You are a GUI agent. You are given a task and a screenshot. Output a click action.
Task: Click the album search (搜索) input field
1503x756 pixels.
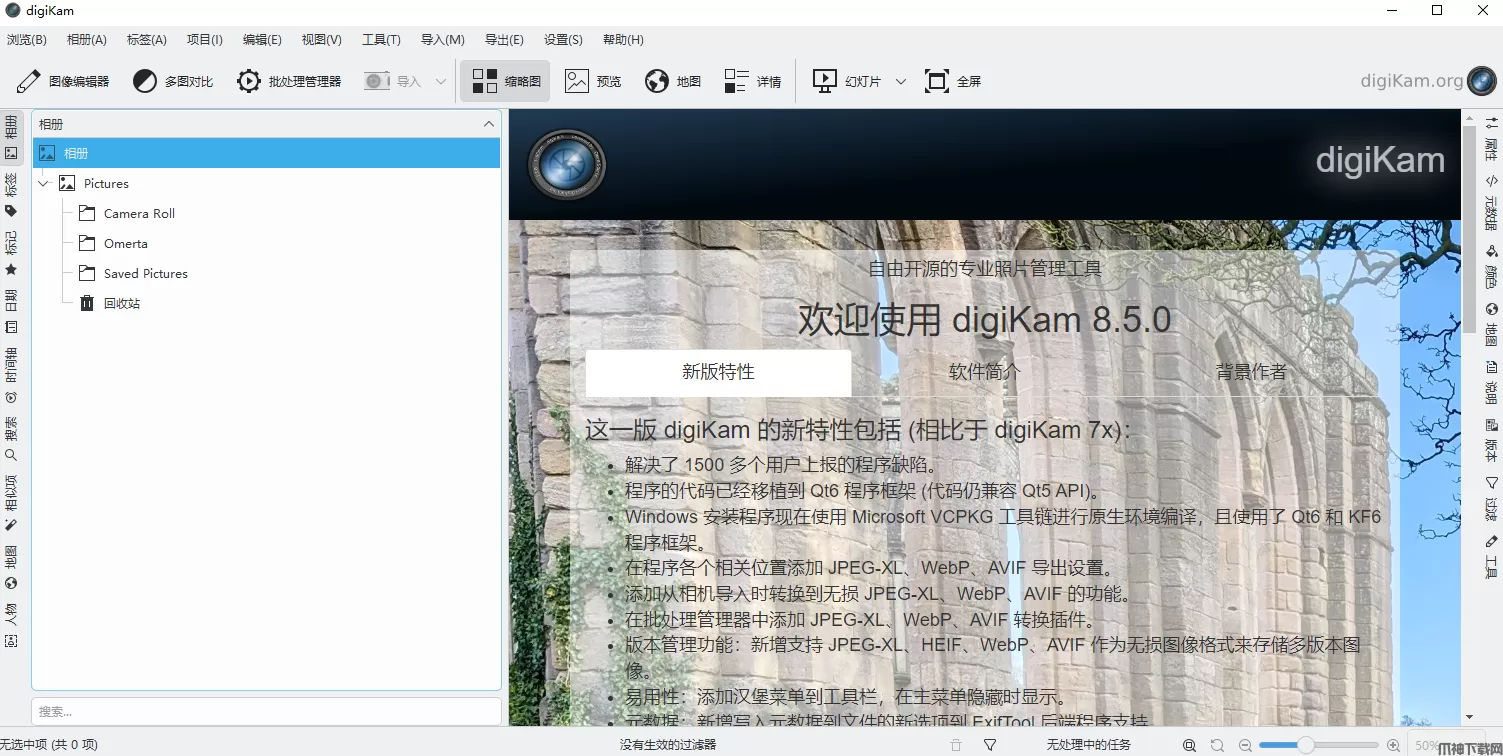click(266, 711)
